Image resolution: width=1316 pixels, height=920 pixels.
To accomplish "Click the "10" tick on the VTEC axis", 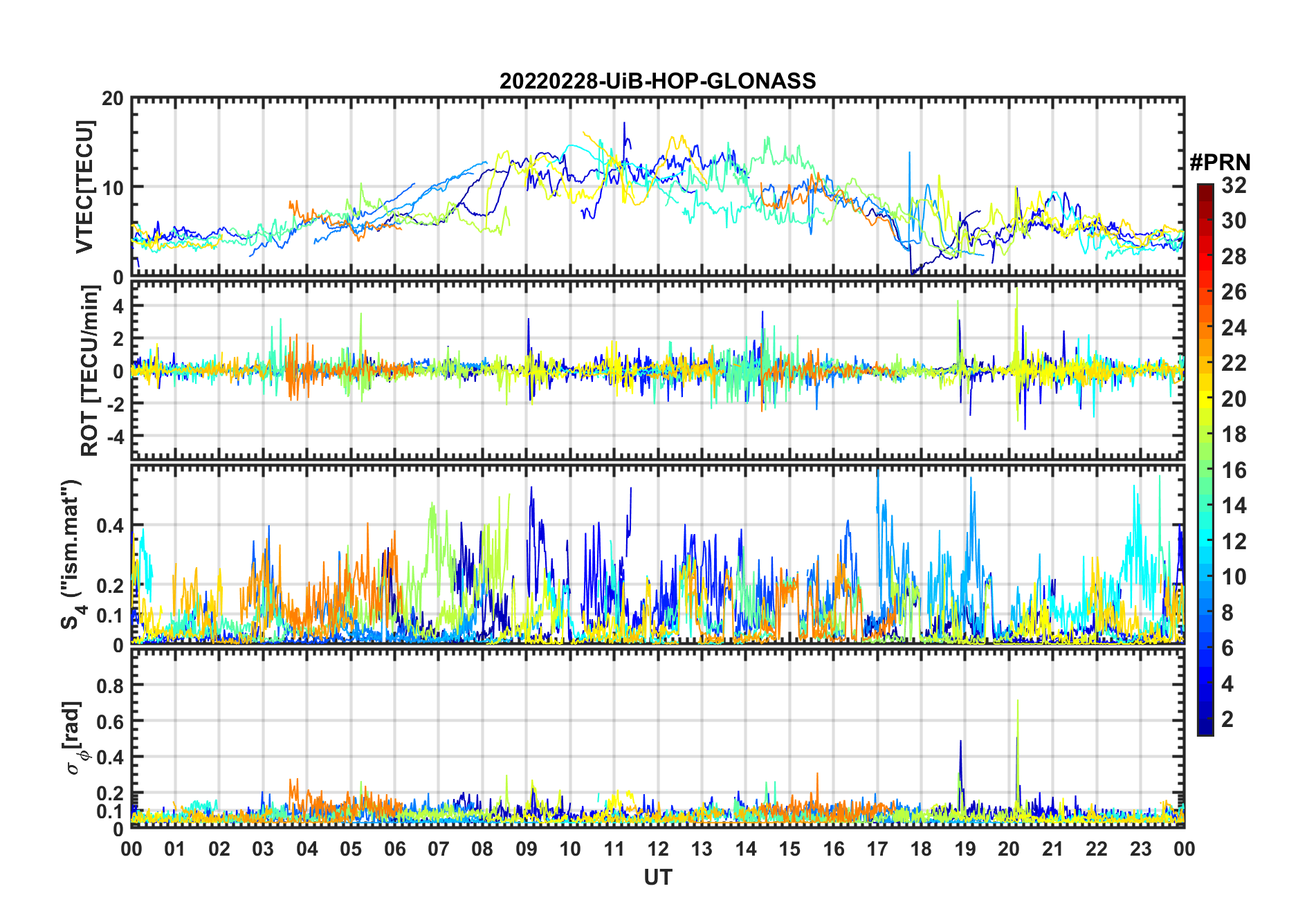I will (x=113, y=187).
